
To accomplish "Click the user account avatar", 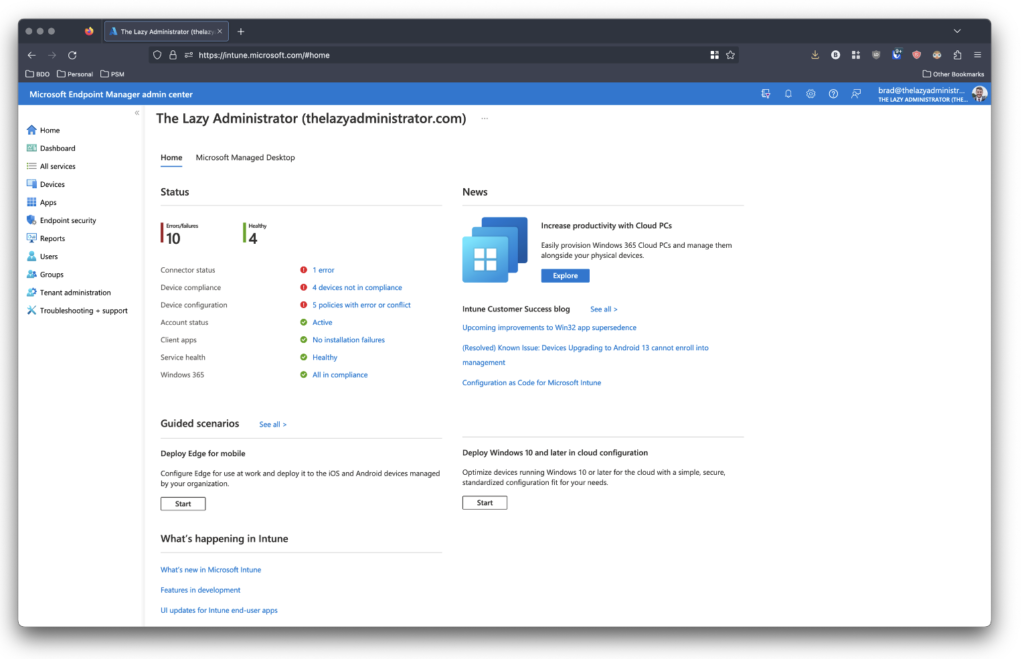I will pyautogui.click(x=978, y=94).
